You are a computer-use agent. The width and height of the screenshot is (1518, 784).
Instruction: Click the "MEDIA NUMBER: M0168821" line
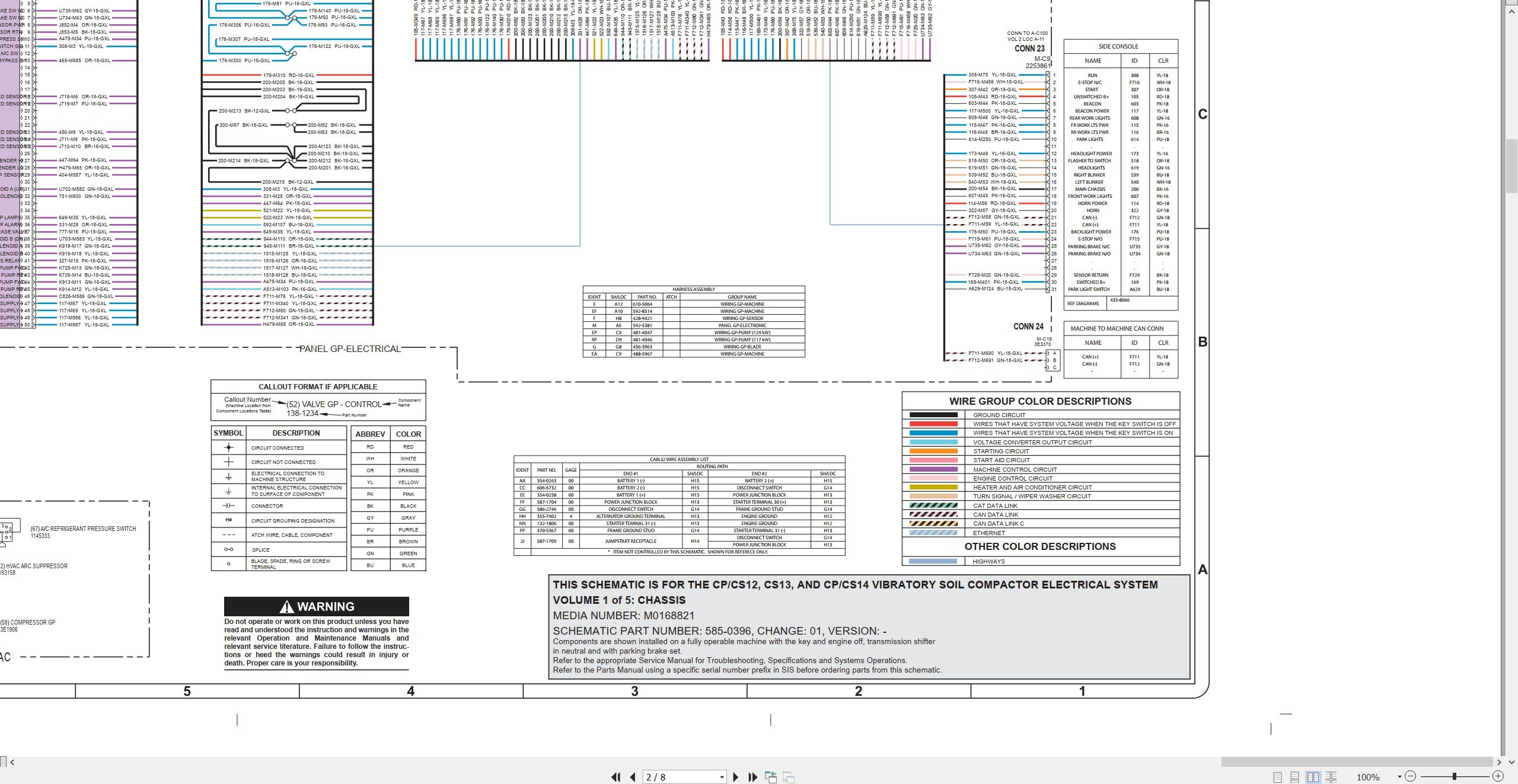click(623, 616)
